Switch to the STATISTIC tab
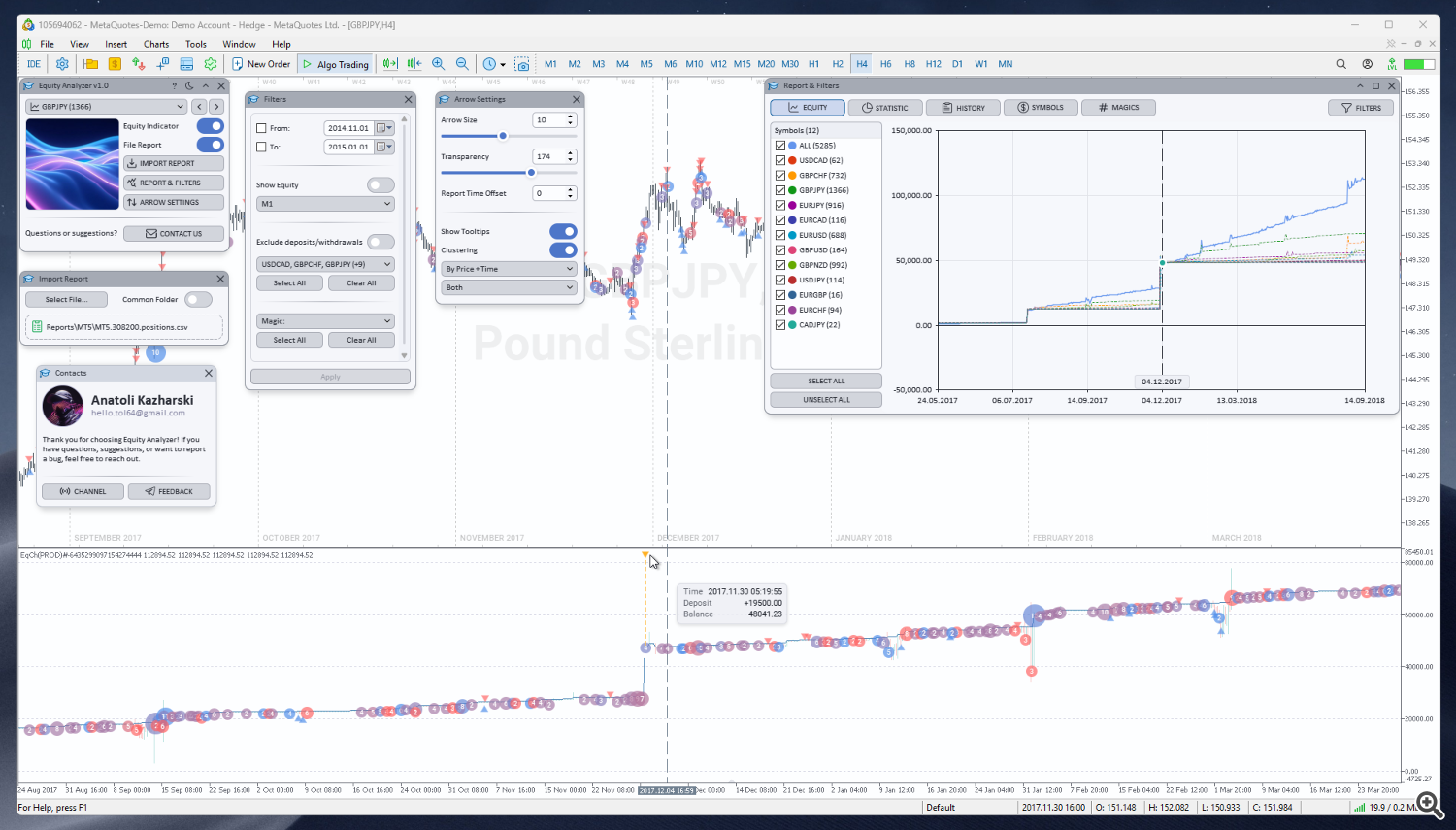Image resolution: width=1456 pixels, height=830 pixels. (885, 108)
